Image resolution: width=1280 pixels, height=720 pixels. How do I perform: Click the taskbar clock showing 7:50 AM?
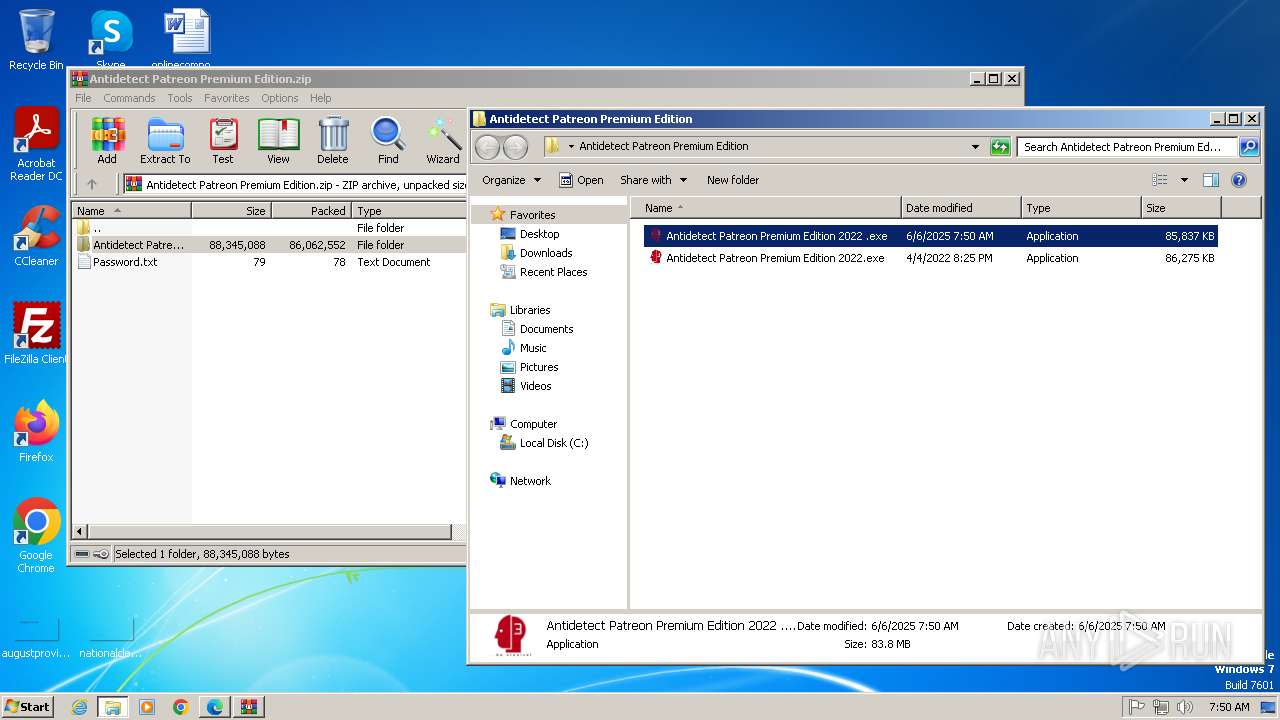1229,707
